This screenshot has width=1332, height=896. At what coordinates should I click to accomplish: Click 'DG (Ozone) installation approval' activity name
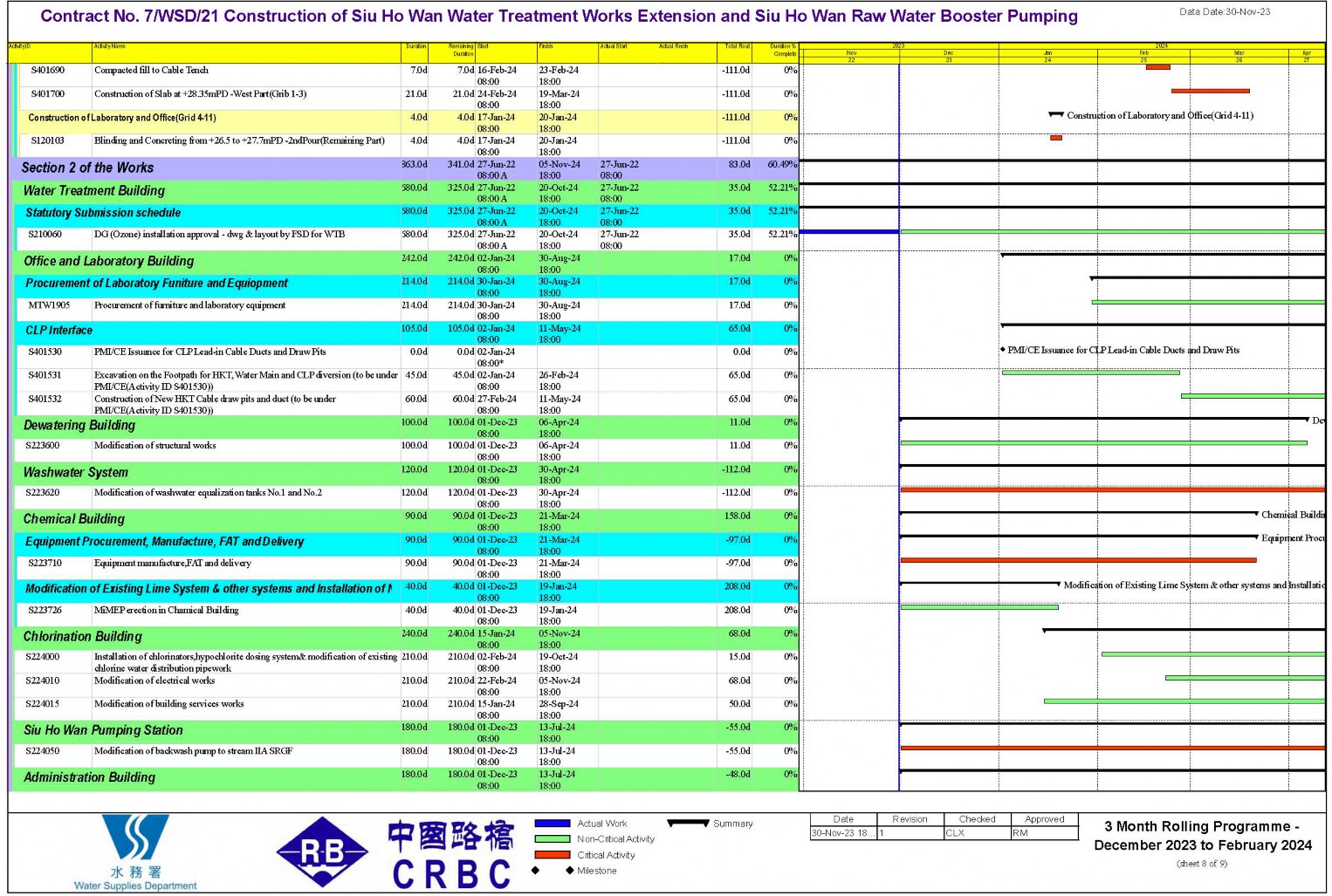click(x=219, y=235)
